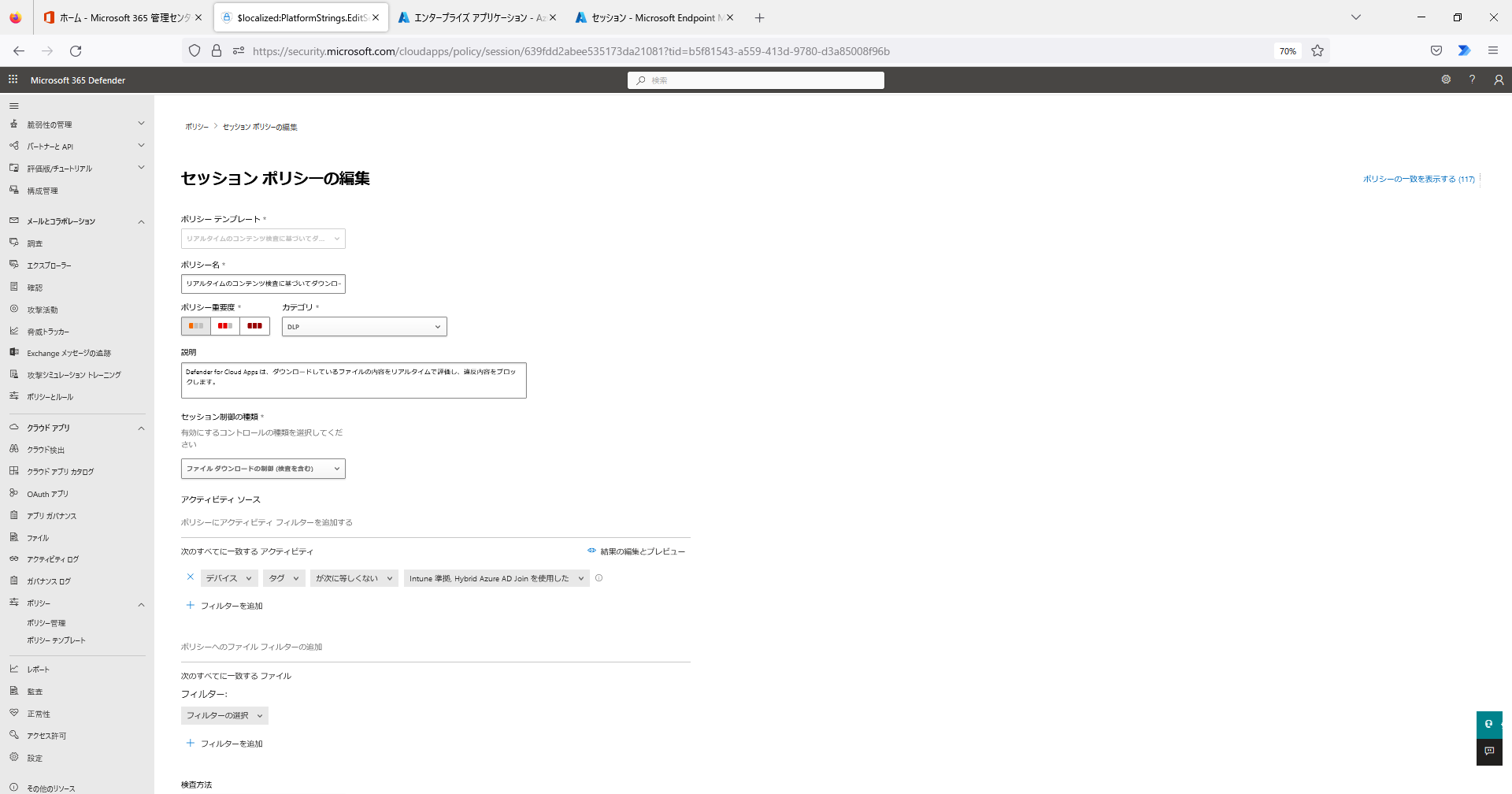Add a file filter with フィルターを追加
Image resolution: width=1512 pixels, height=794 pixels.
tap(224, 744)
